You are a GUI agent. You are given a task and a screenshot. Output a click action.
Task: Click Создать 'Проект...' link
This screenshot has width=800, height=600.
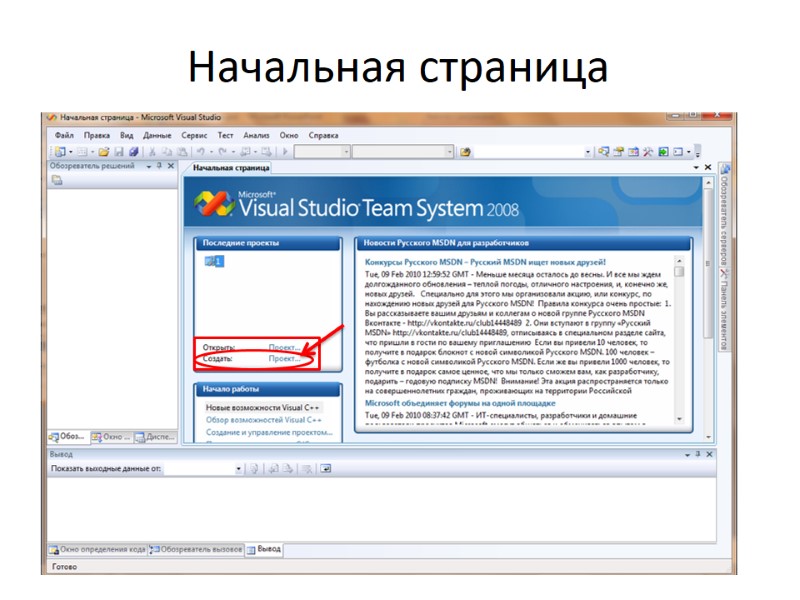click(284, 359)
